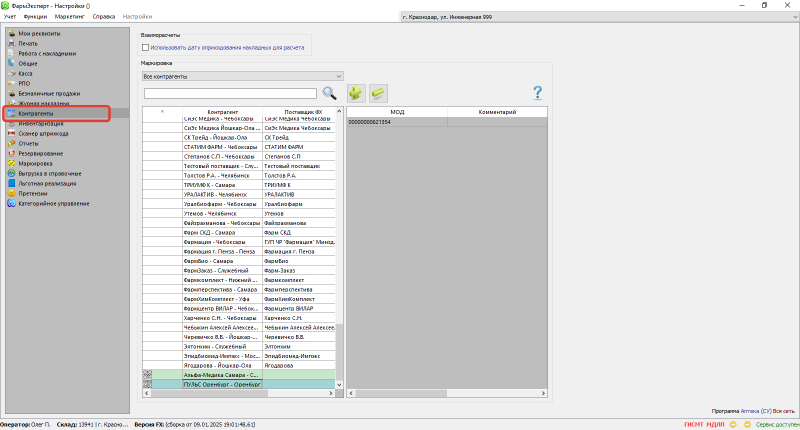This screenshot has height=430, width=800.
Task: Sort by the Контрагент column header
Action: 222,112
